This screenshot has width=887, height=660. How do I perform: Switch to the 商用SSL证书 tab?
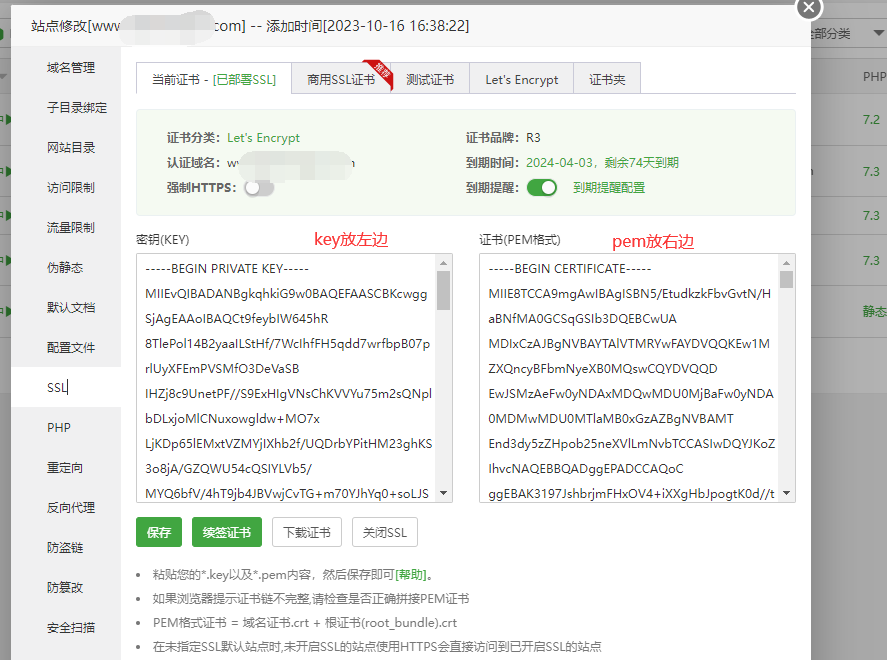tap(340, 80)
